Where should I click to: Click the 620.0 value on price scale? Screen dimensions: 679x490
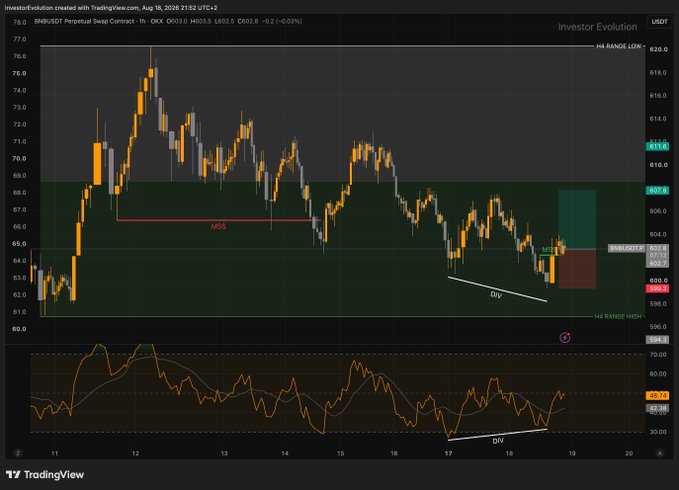click(658, 50)
